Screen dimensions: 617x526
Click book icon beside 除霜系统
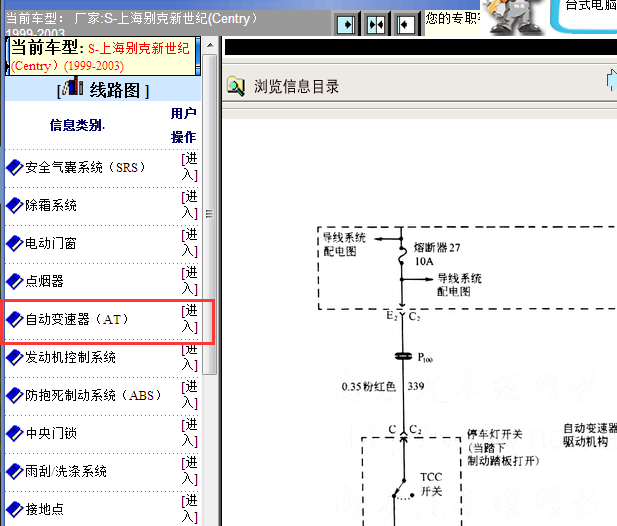click(15, 205)
